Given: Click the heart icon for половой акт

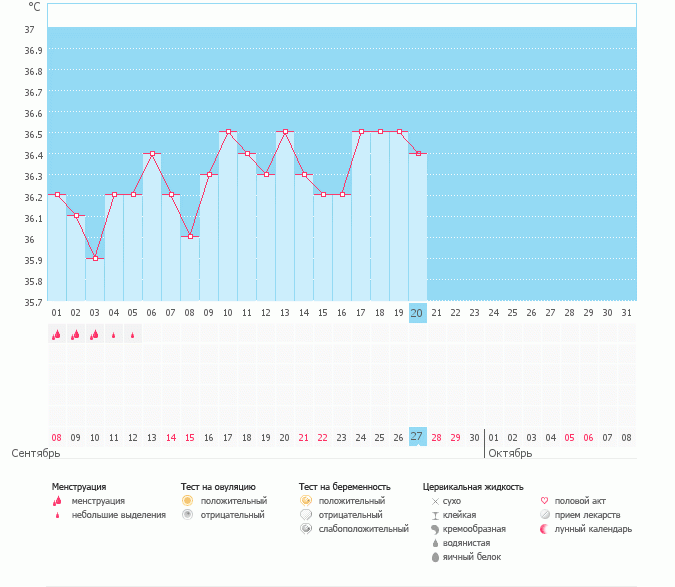Looking at the screenshot, I should tap(545, 501).
